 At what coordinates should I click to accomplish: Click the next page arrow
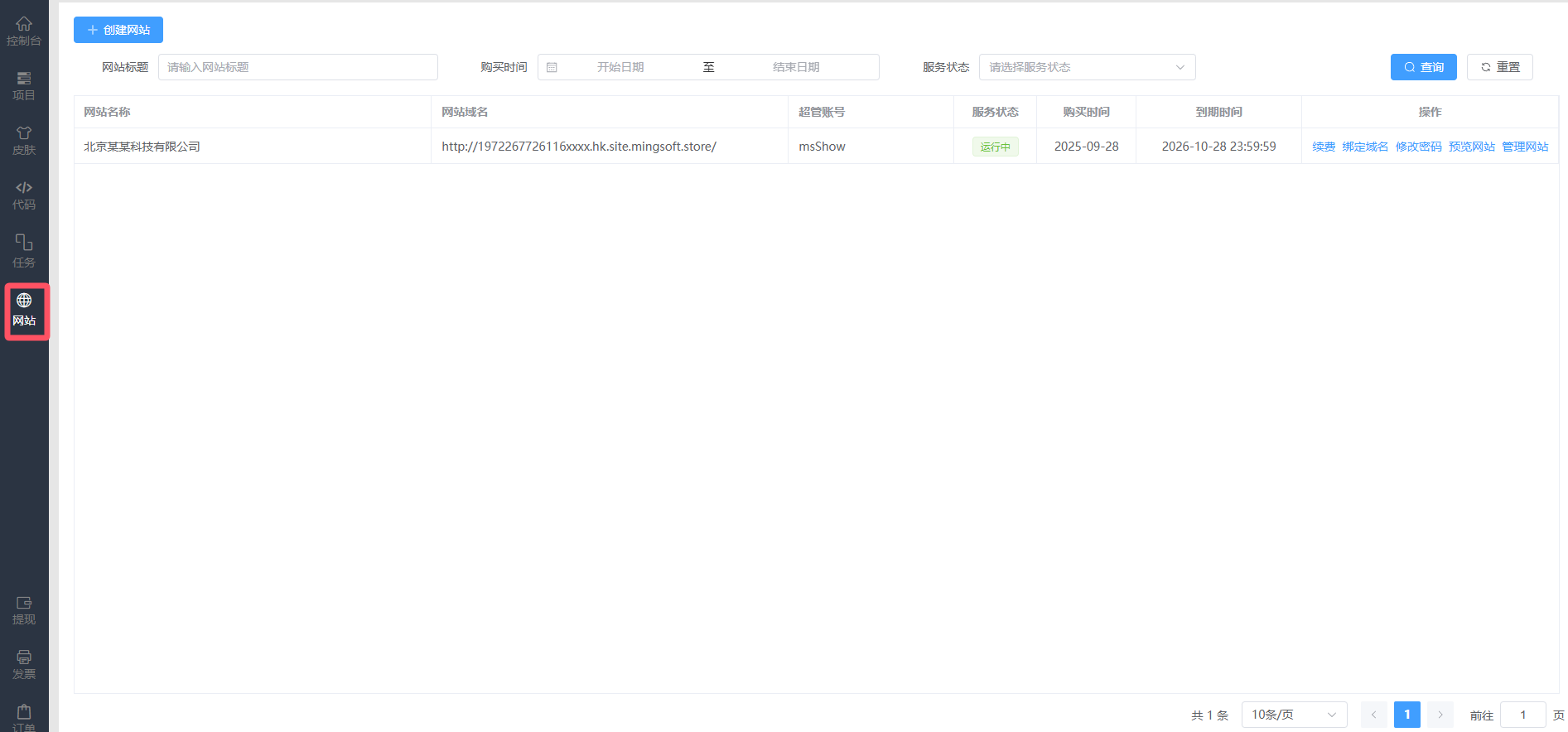point(1440,715)
